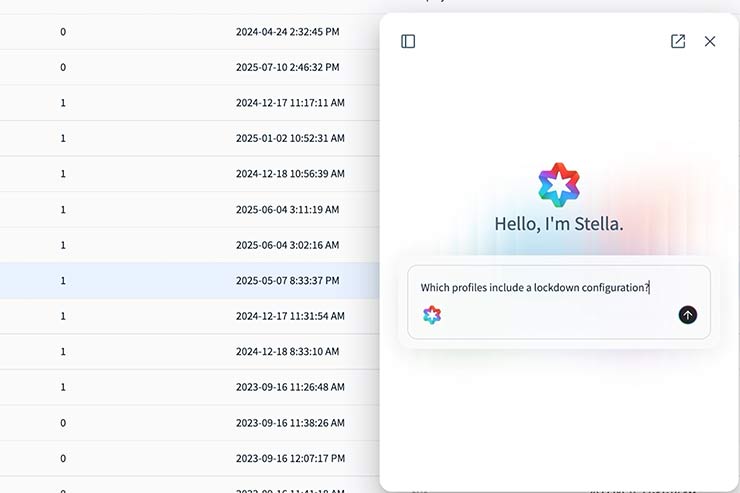Click the small Stella icon in prompt box
The height and width of the screenshot is (493, 740).
coord(432,315)
